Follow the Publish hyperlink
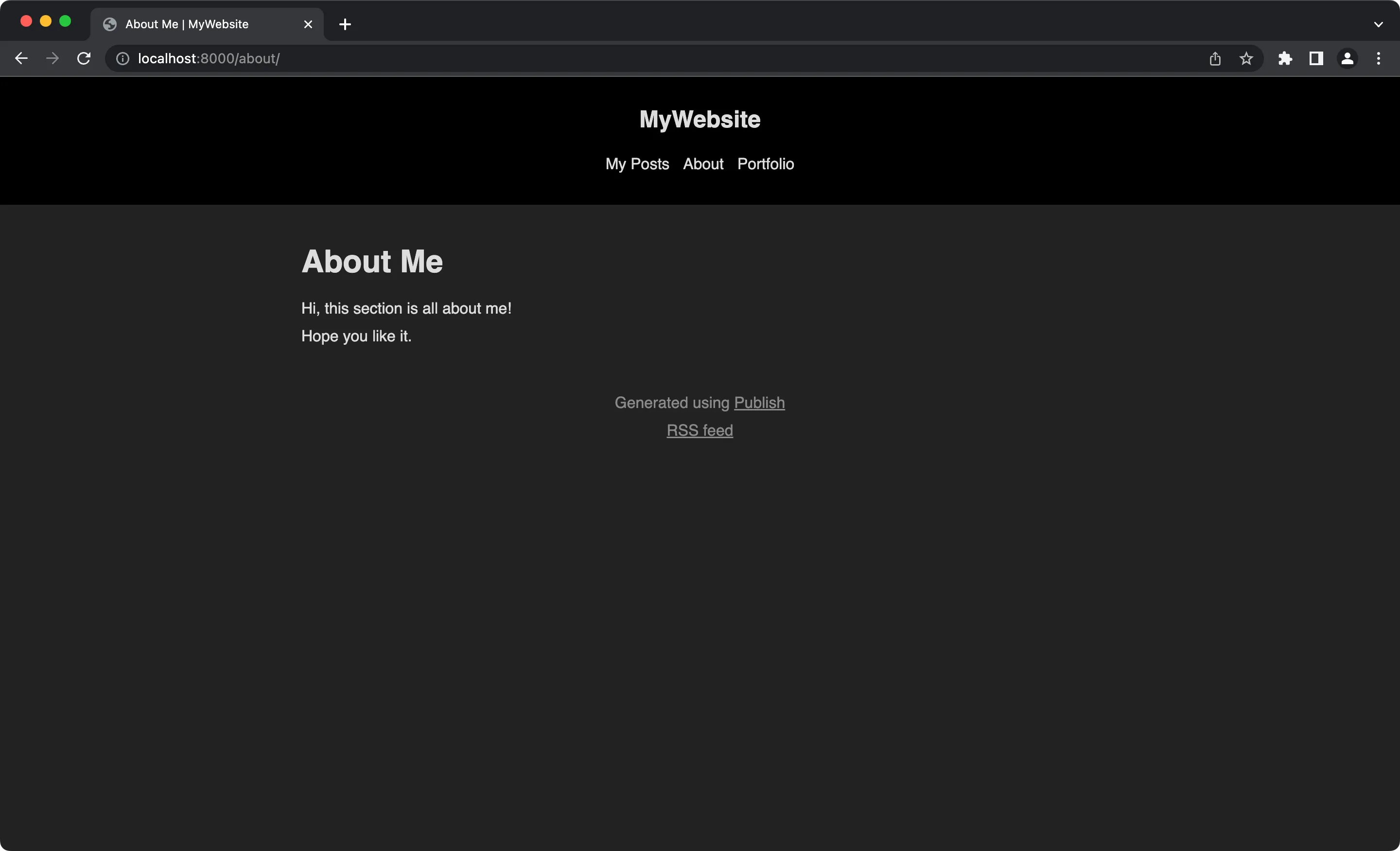Image resolution: width=1400 pixels, height=851 pixels. [x=759, y=403]
